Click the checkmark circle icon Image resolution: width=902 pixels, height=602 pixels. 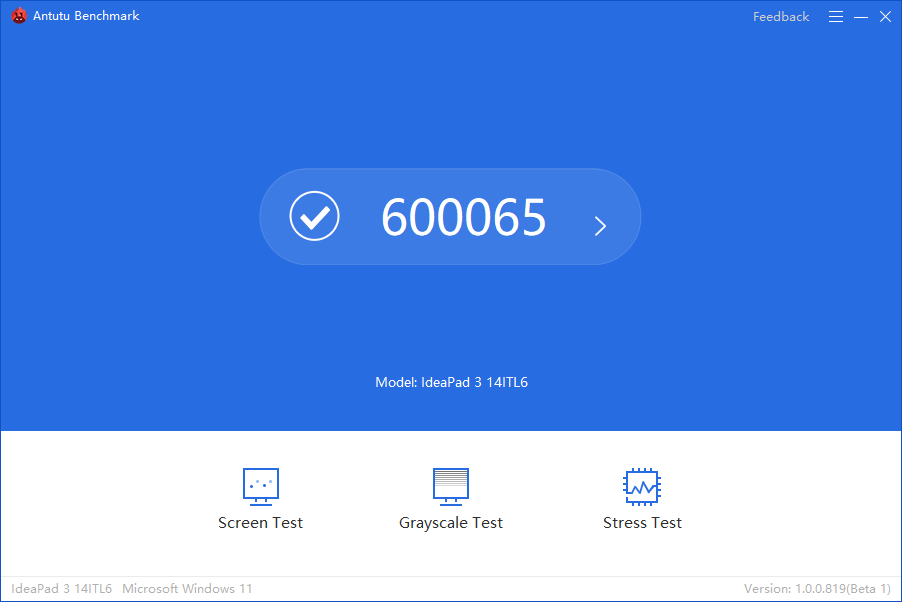coord(314,216)
